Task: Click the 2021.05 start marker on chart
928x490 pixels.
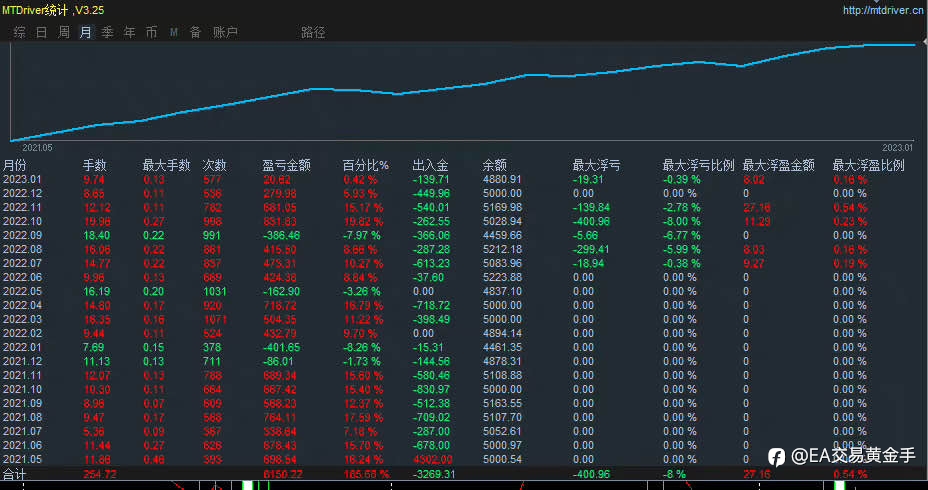Action: coord(37,147)
